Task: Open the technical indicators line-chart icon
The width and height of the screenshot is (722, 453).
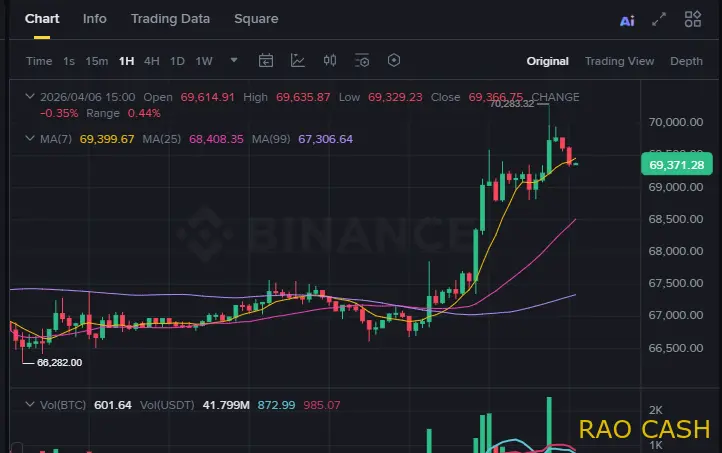Action: 298,61
